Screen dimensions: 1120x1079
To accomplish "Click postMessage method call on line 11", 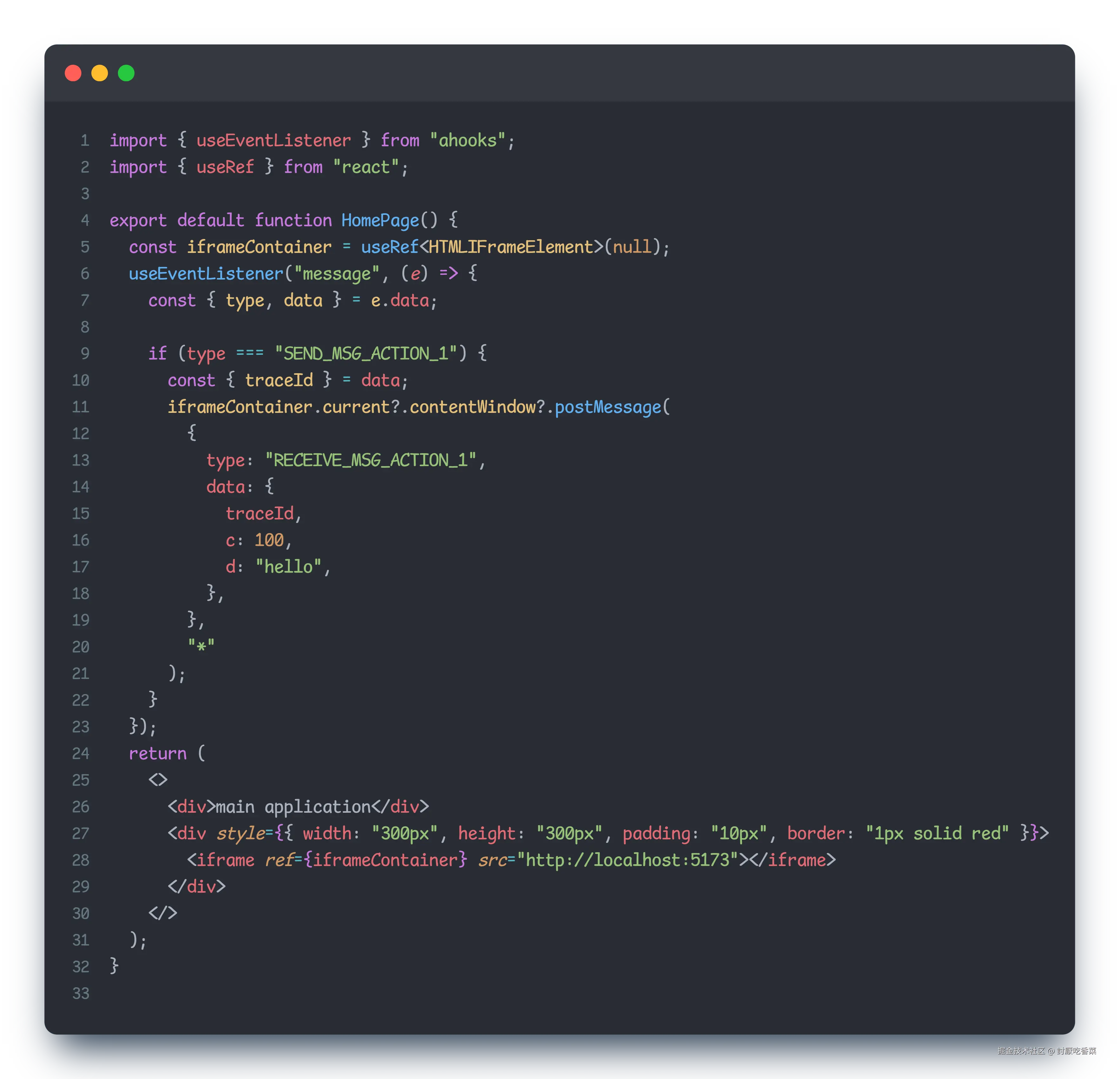I will pos(607,407).
